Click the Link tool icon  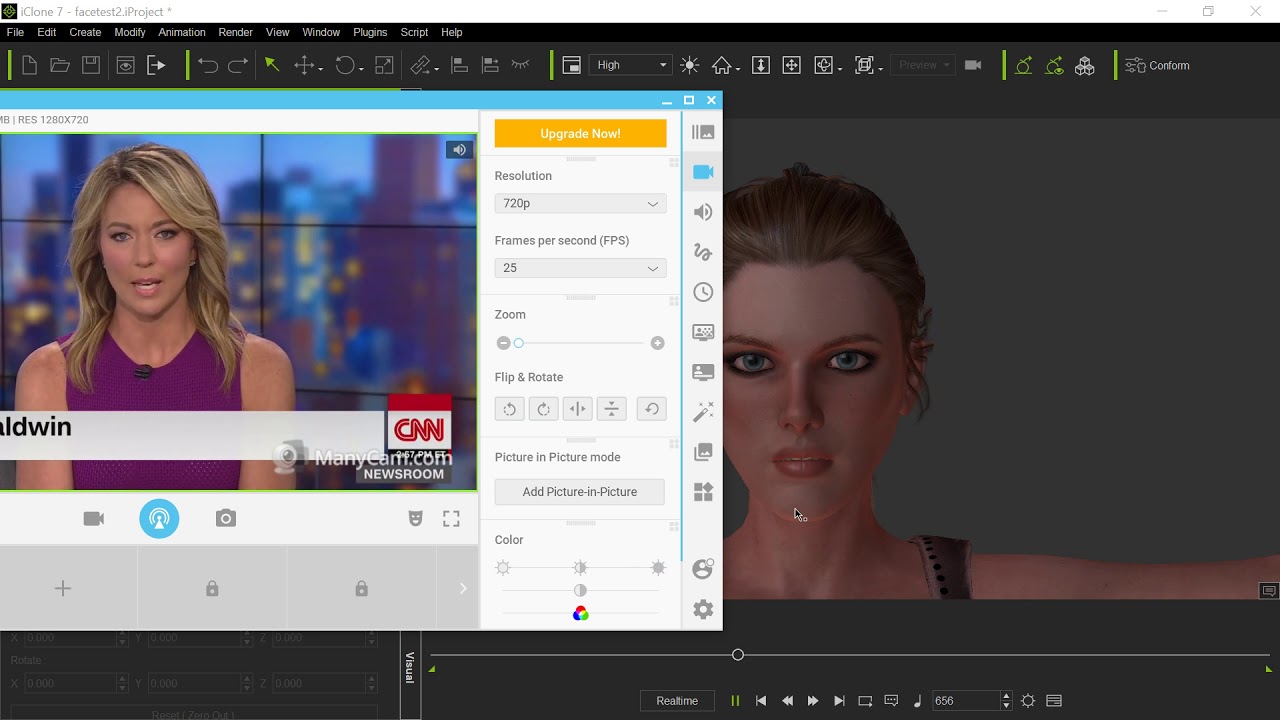click(420, 65)
